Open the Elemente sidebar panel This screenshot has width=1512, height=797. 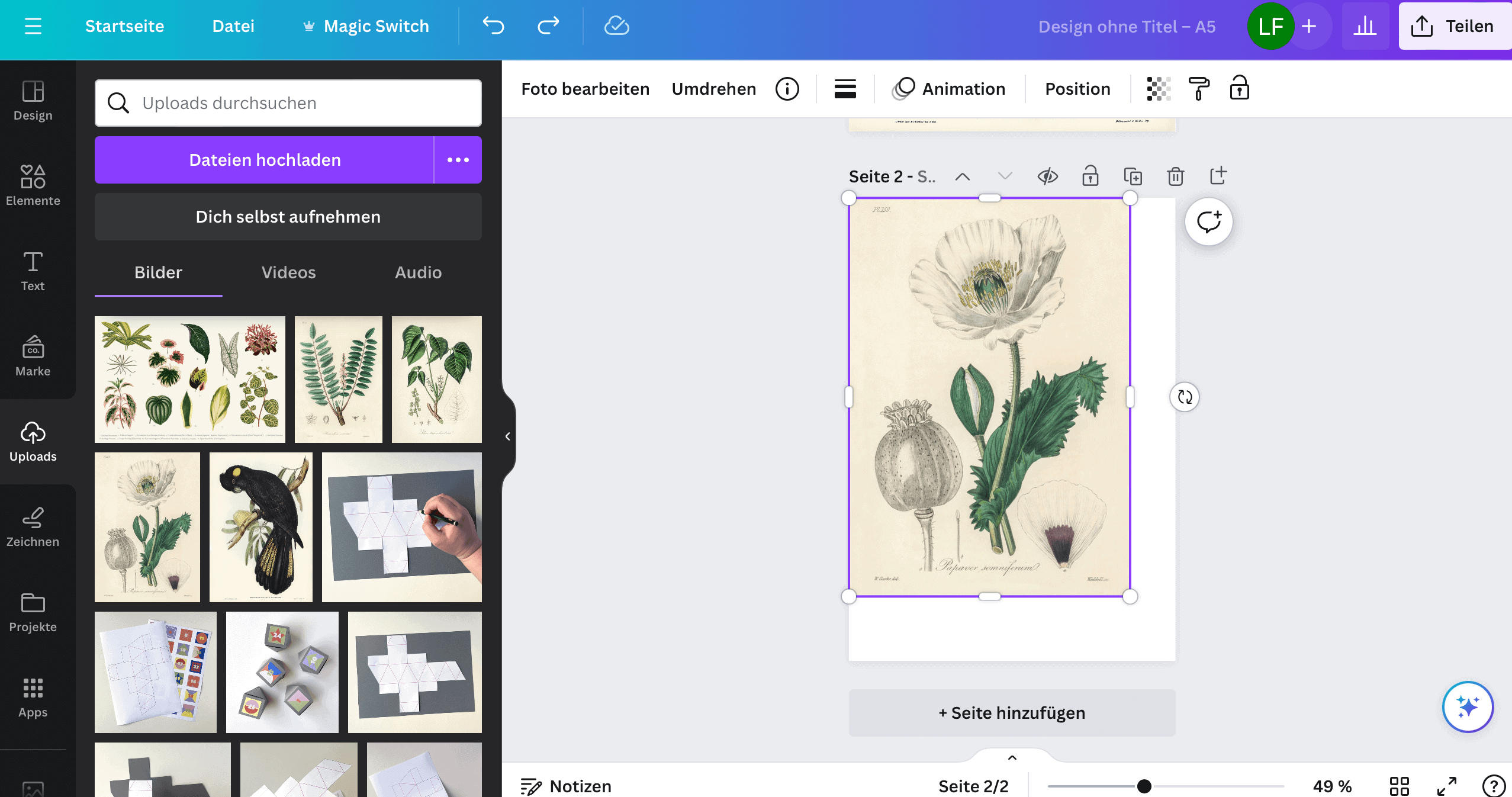coord(33,186)
